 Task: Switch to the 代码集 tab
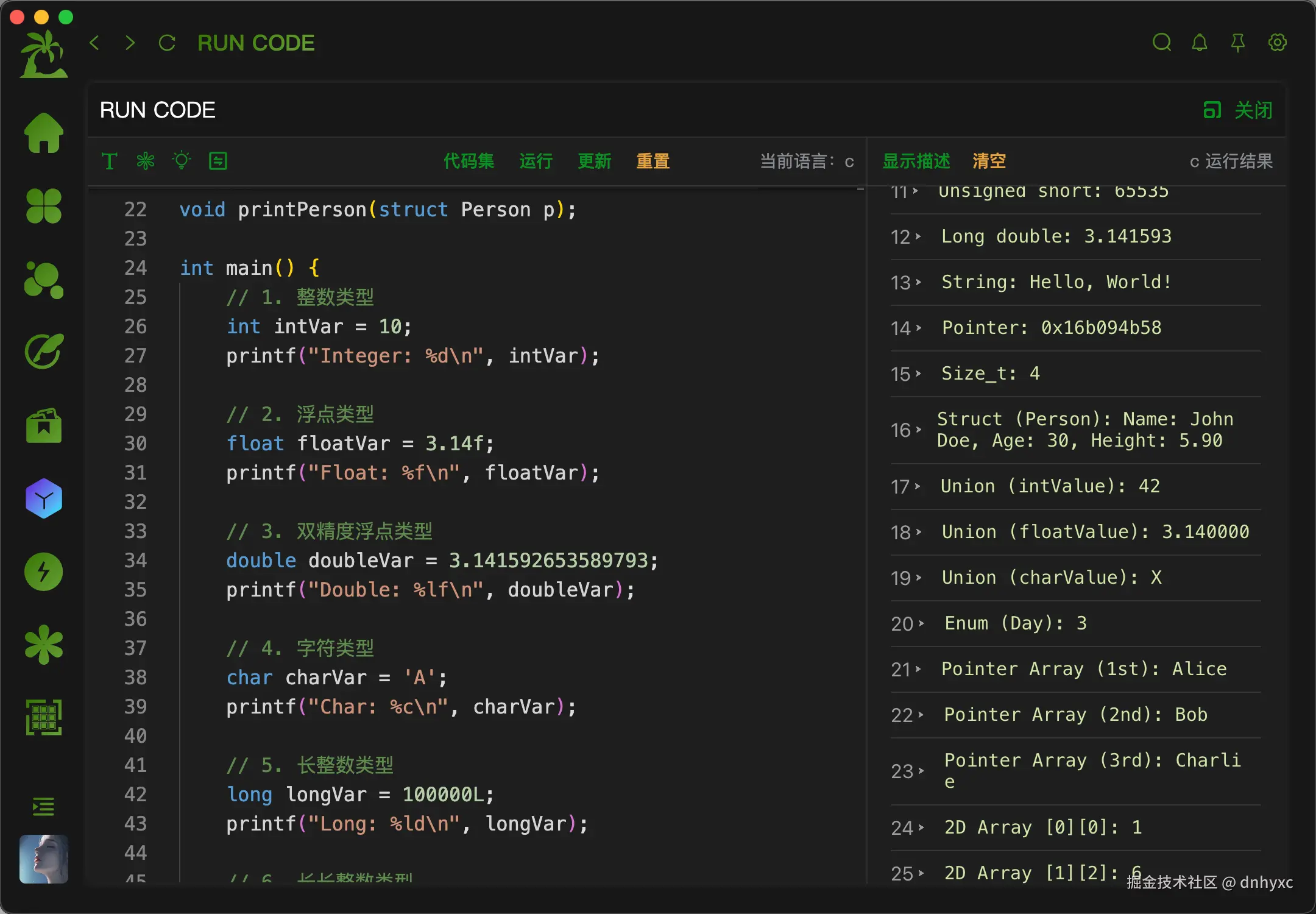[469, 161]
